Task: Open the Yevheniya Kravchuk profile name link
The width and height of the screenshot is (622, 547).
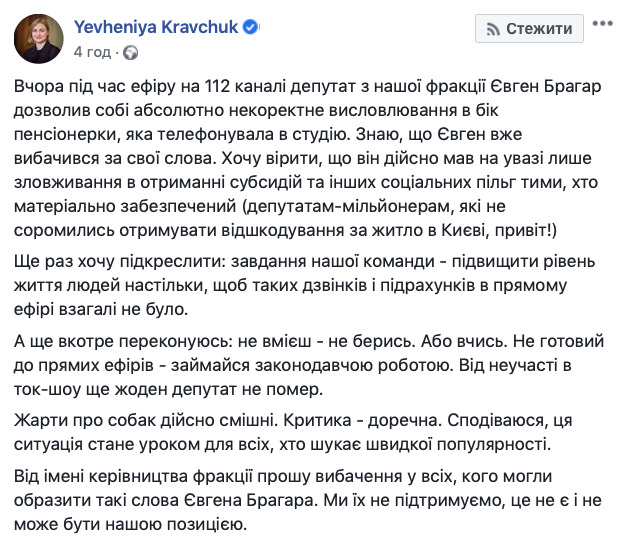Action: (156, 27)
